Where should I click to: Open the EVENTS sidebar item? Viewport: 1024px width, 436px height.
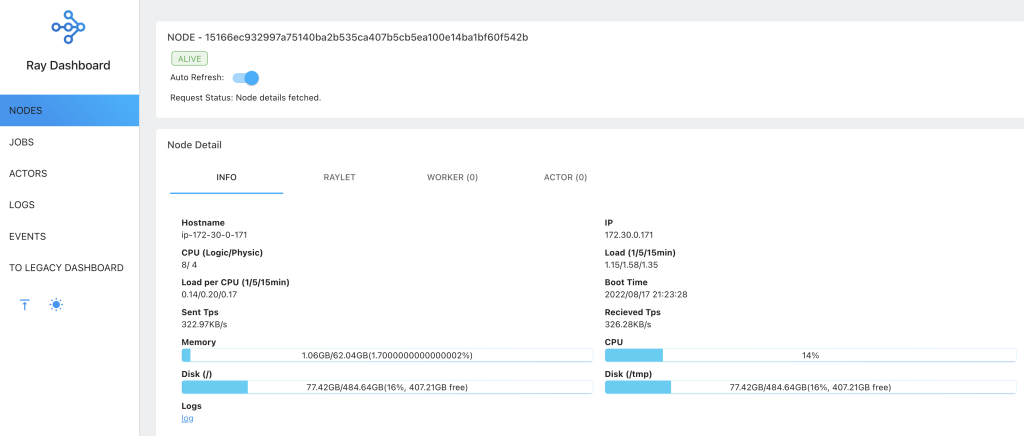(x=69, y=236)
